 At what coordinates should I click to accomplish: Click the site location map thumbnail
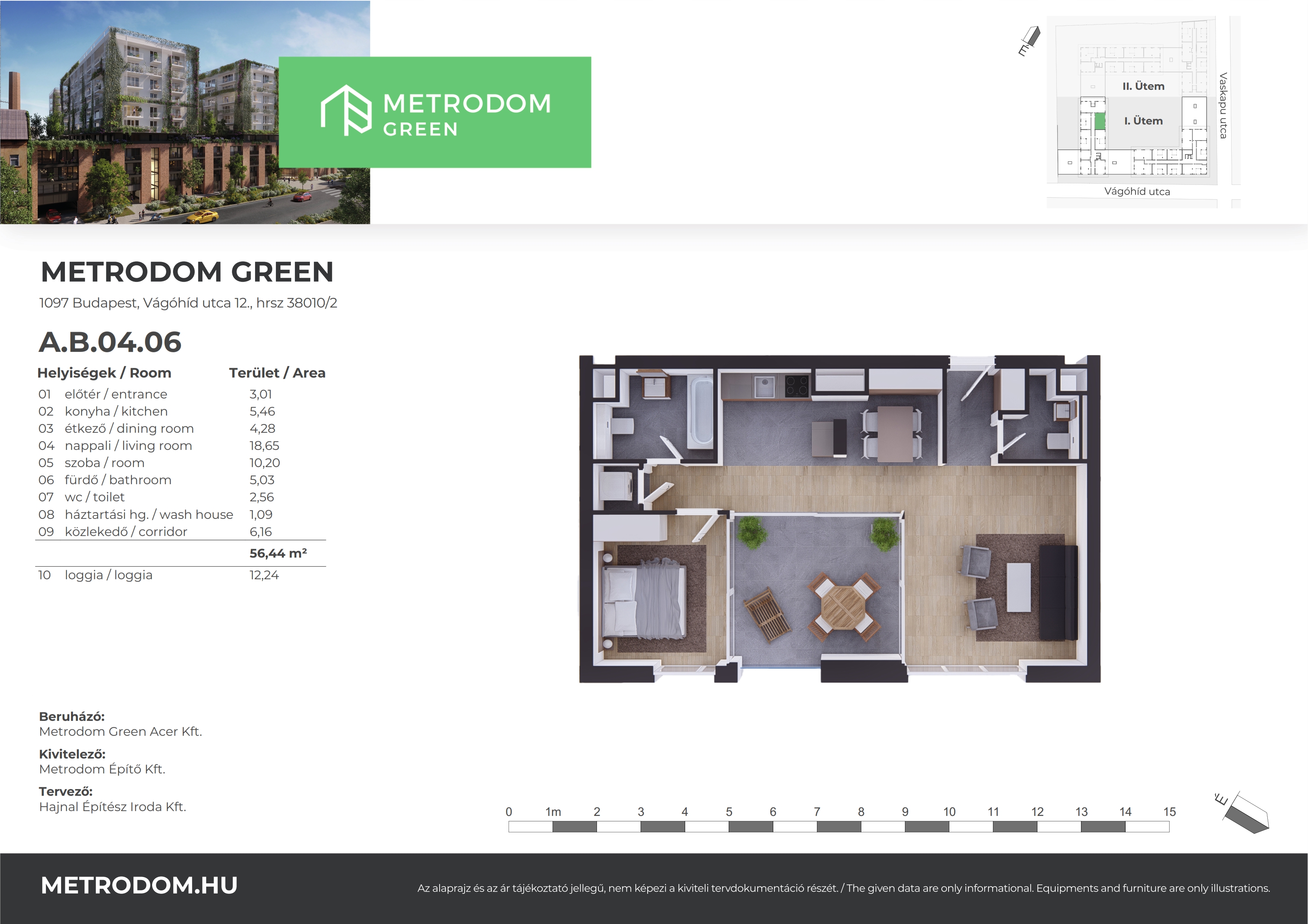(1144, 111)
